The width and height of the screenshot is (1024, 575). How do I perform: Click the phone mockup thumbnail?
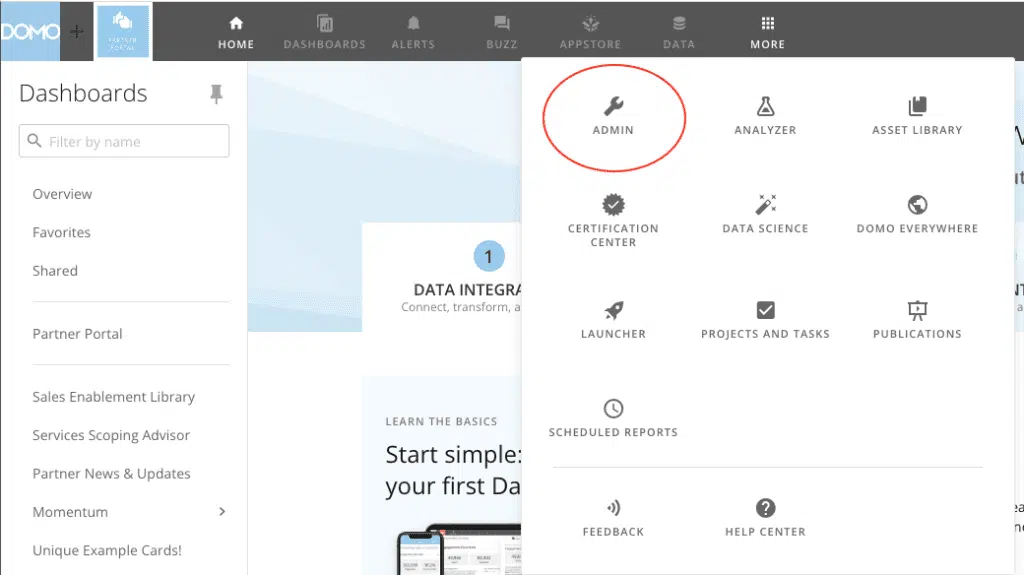(420, 553)
